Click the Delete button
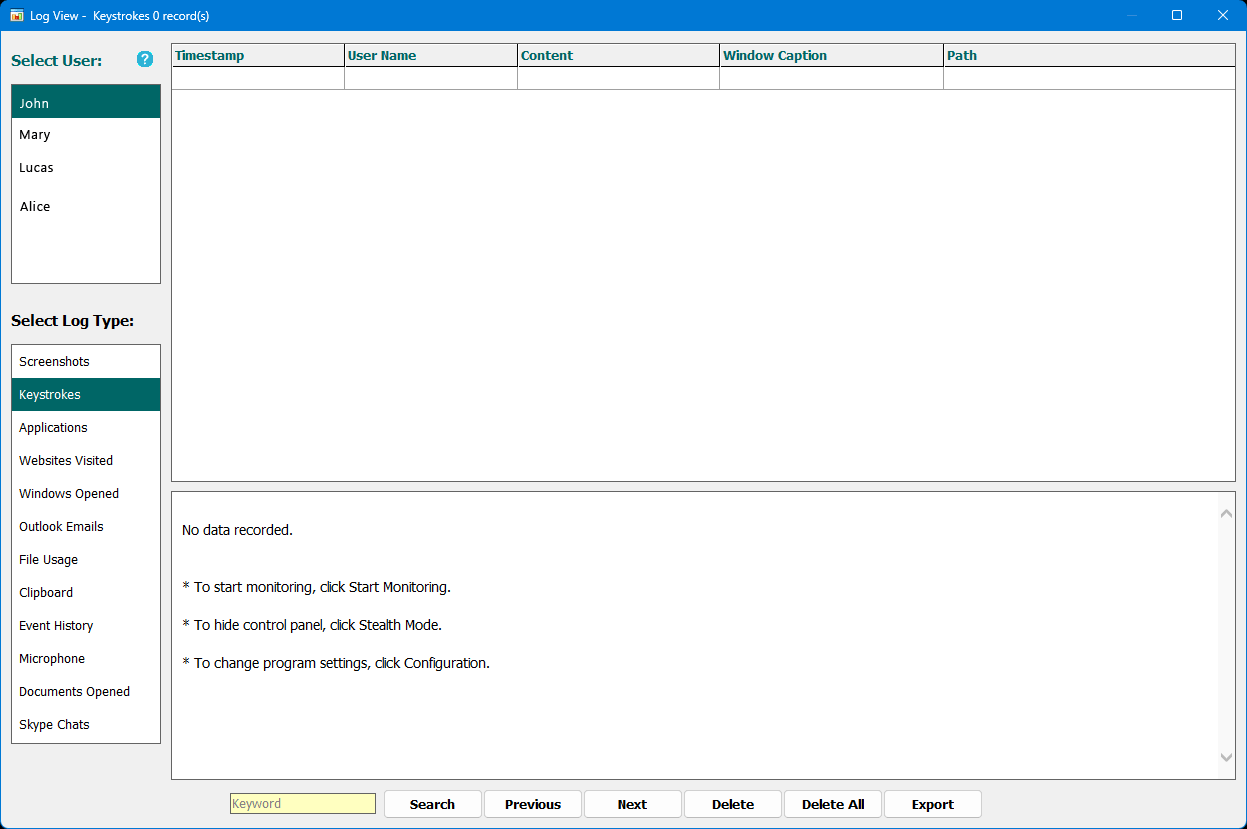This screenshot has width=1247, height=829. (x=733, y=804)
